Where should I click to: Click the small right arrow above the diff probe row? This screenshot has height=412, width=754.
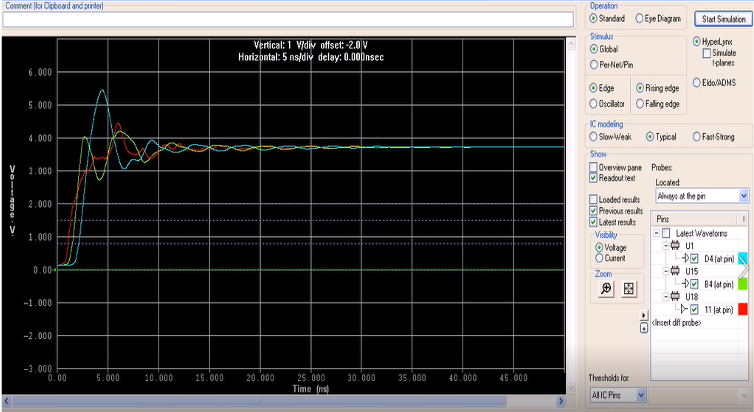pos(644,315)
